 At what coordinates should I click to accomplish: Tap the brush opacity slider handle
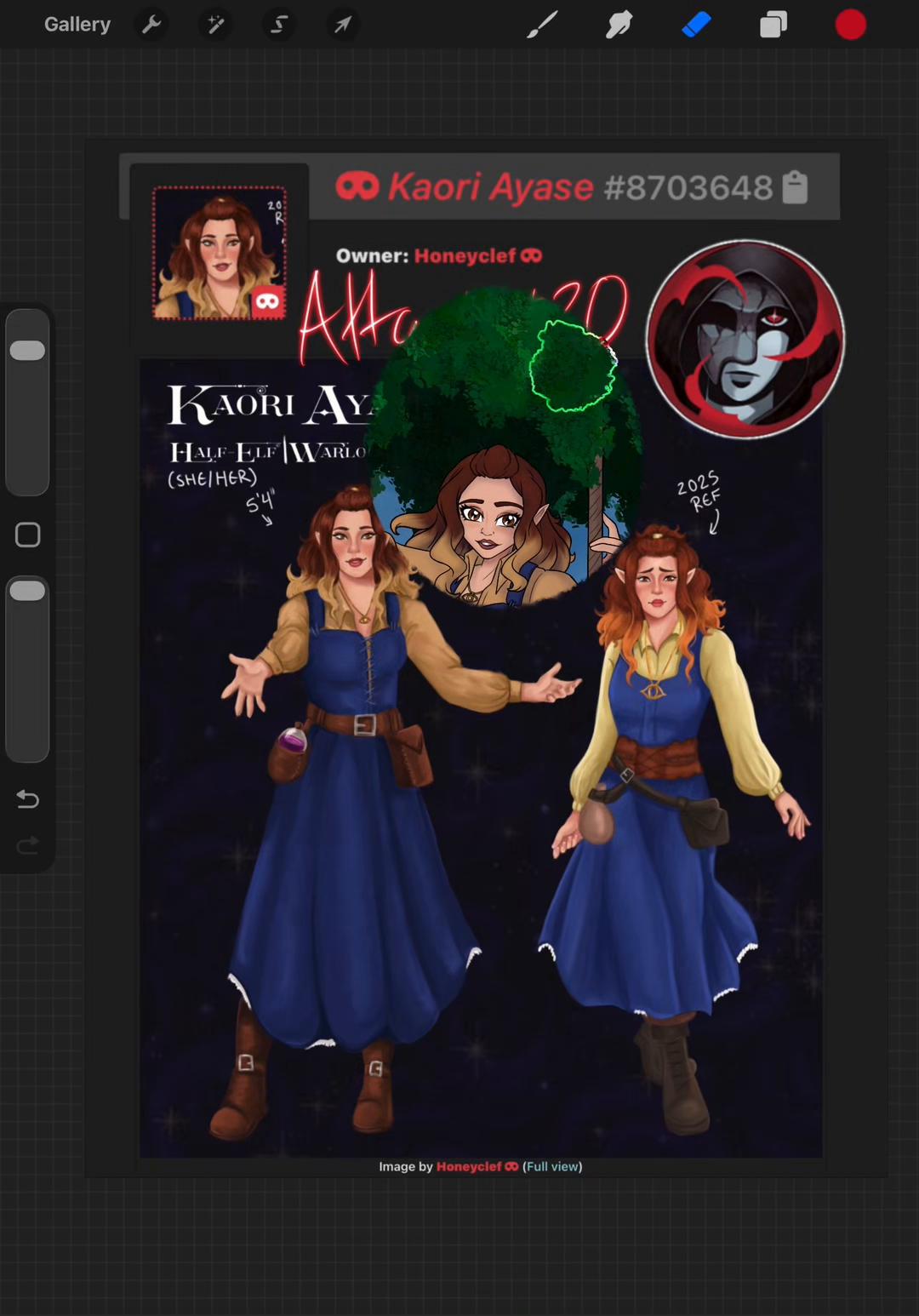click(27, 591)
